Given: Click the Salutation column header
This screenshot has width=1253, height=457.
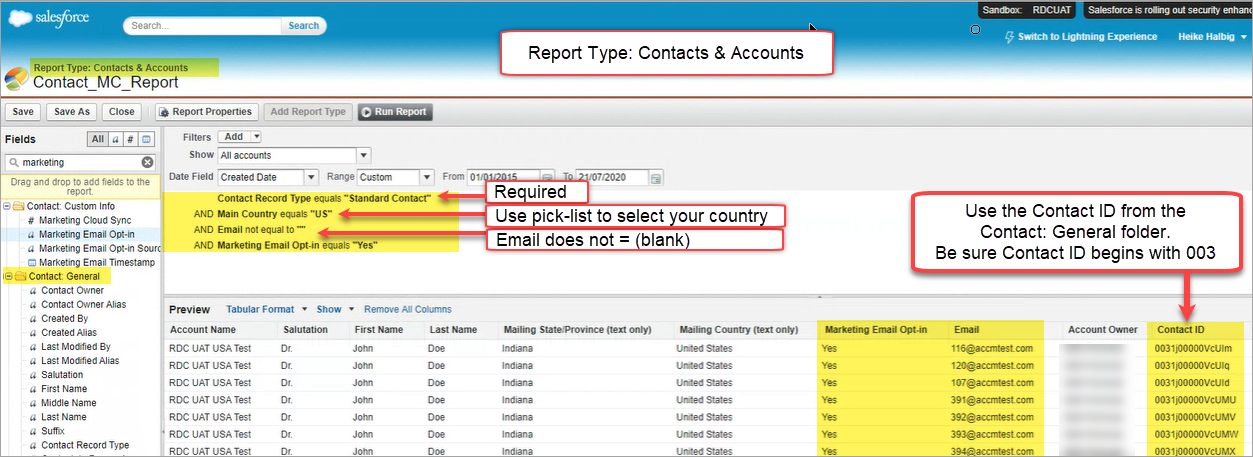Looking at the screenshot, I should tap(305, 330).
